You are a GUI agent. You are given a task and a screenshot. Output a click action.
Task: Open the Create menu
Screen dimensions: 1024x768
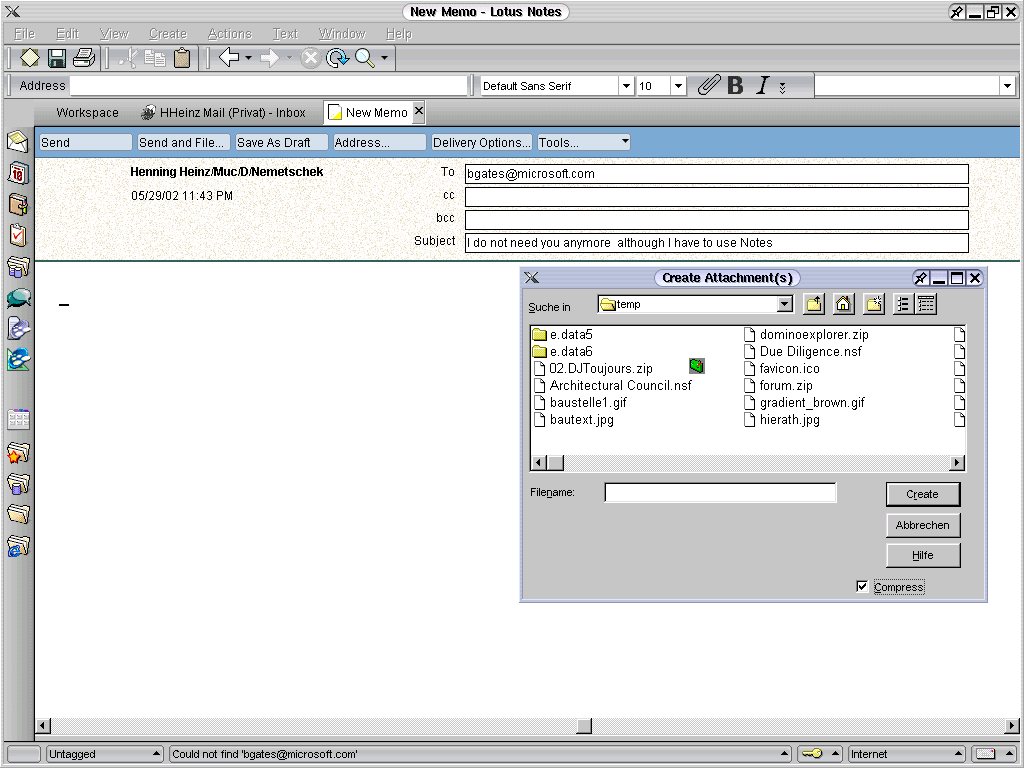coord(168,34)
